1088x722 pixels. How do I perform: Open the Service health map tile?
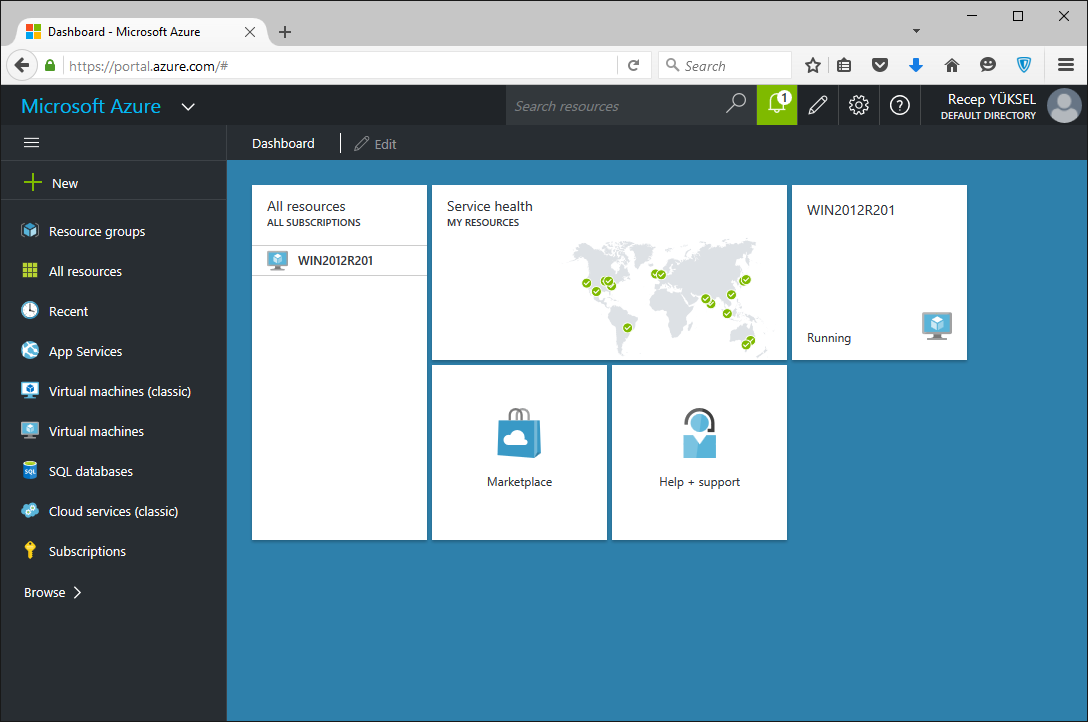[609, 273]
